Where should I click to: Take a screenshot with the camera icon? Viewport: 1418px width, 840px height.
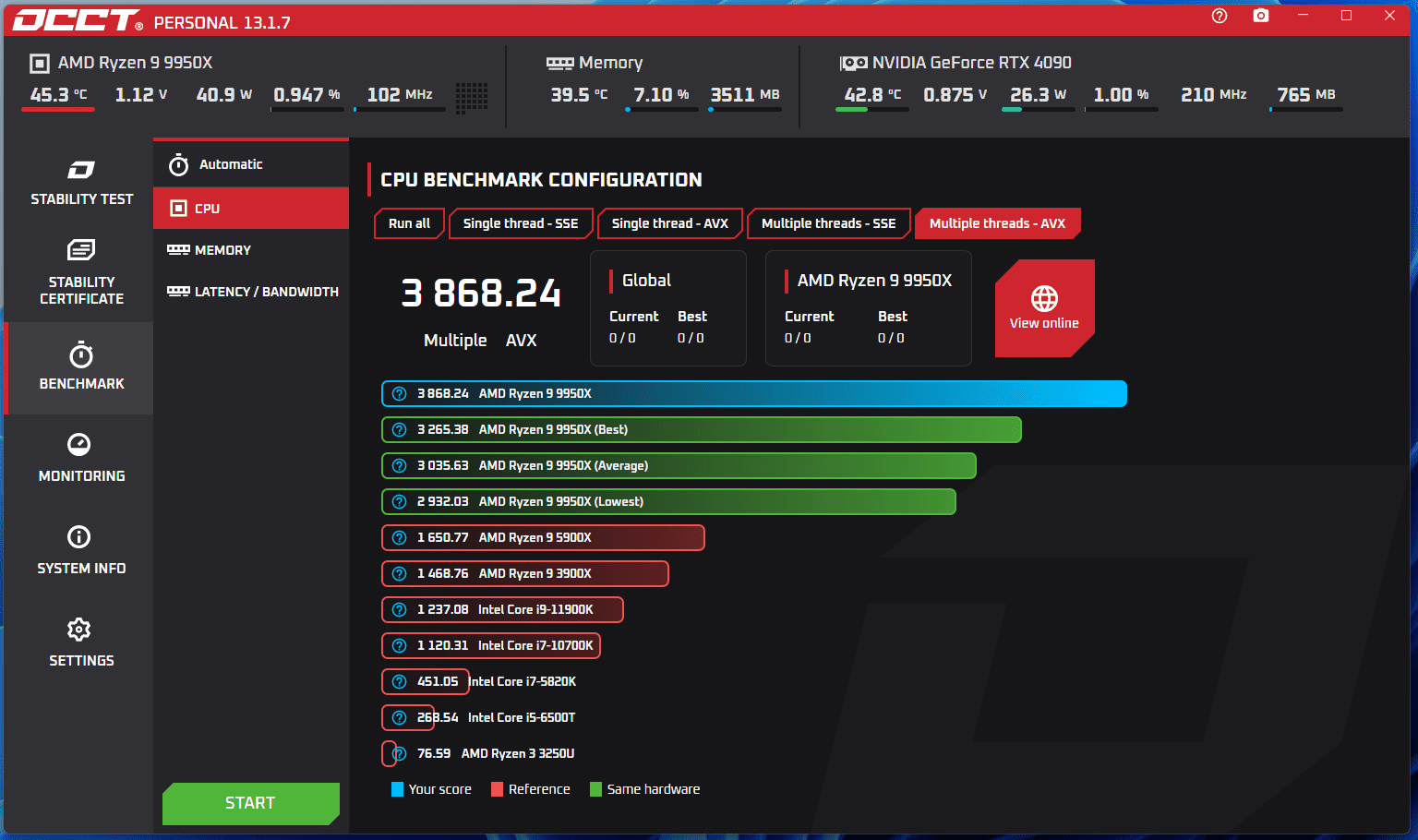coord(1261,16)
